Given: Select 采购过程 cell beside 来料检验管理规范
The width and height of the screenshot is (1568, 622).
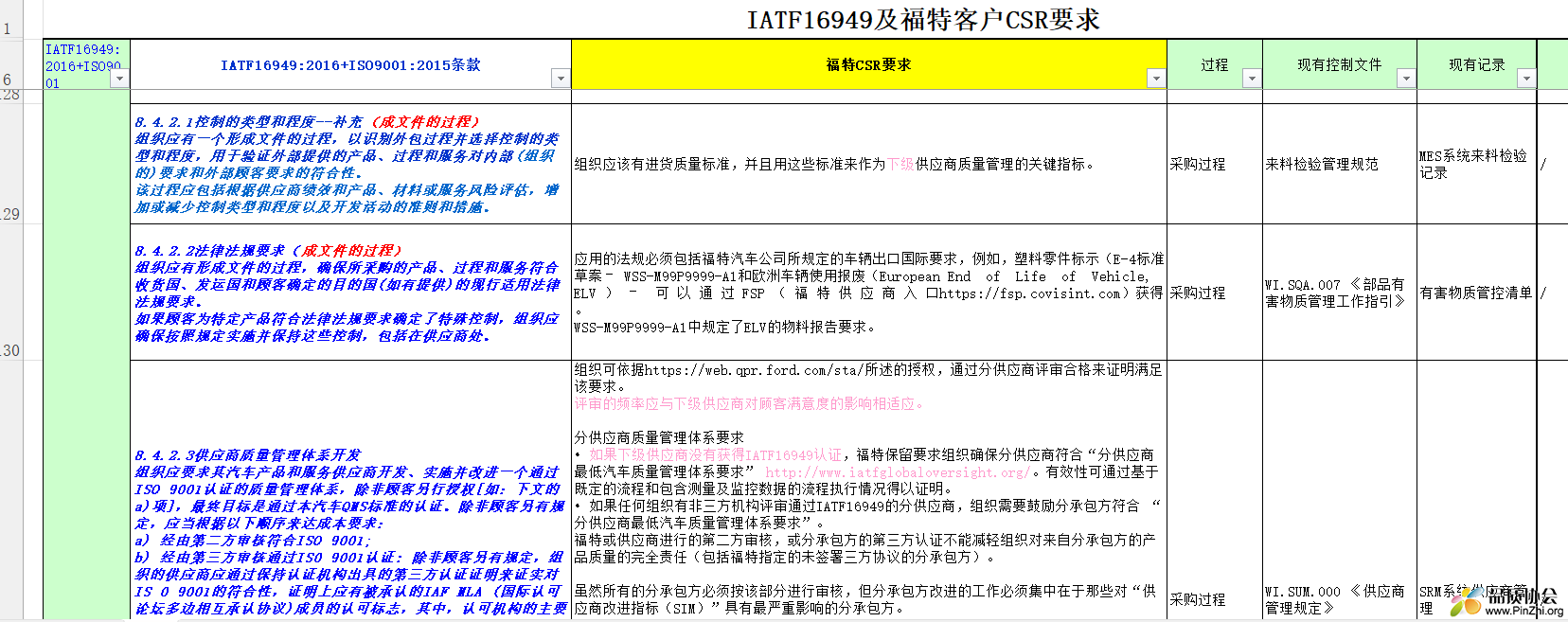Looking at the screenshot, I should 1215,164.
